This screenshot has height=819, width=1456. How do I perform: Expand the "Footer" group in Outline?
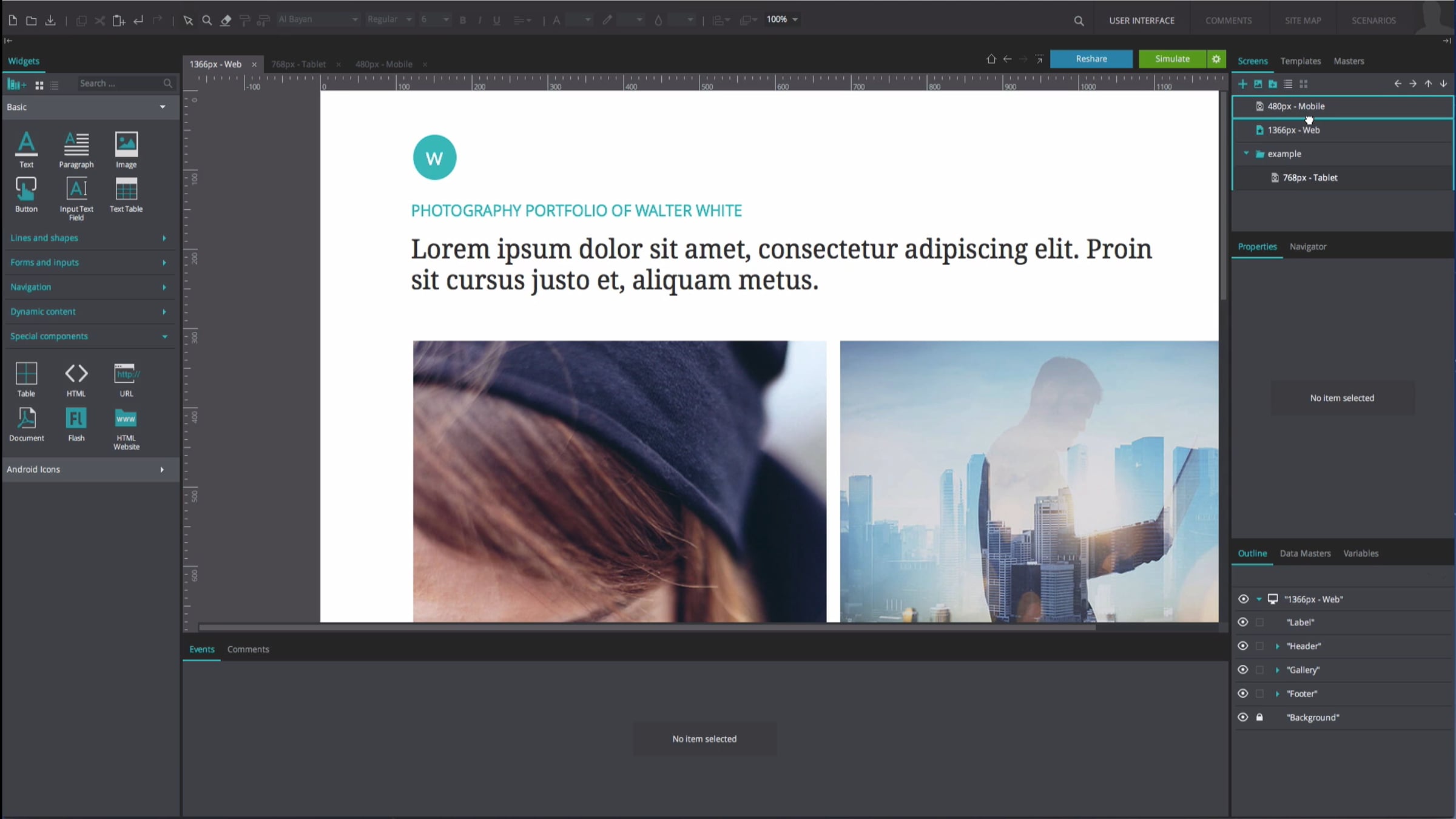point(1278,693)
